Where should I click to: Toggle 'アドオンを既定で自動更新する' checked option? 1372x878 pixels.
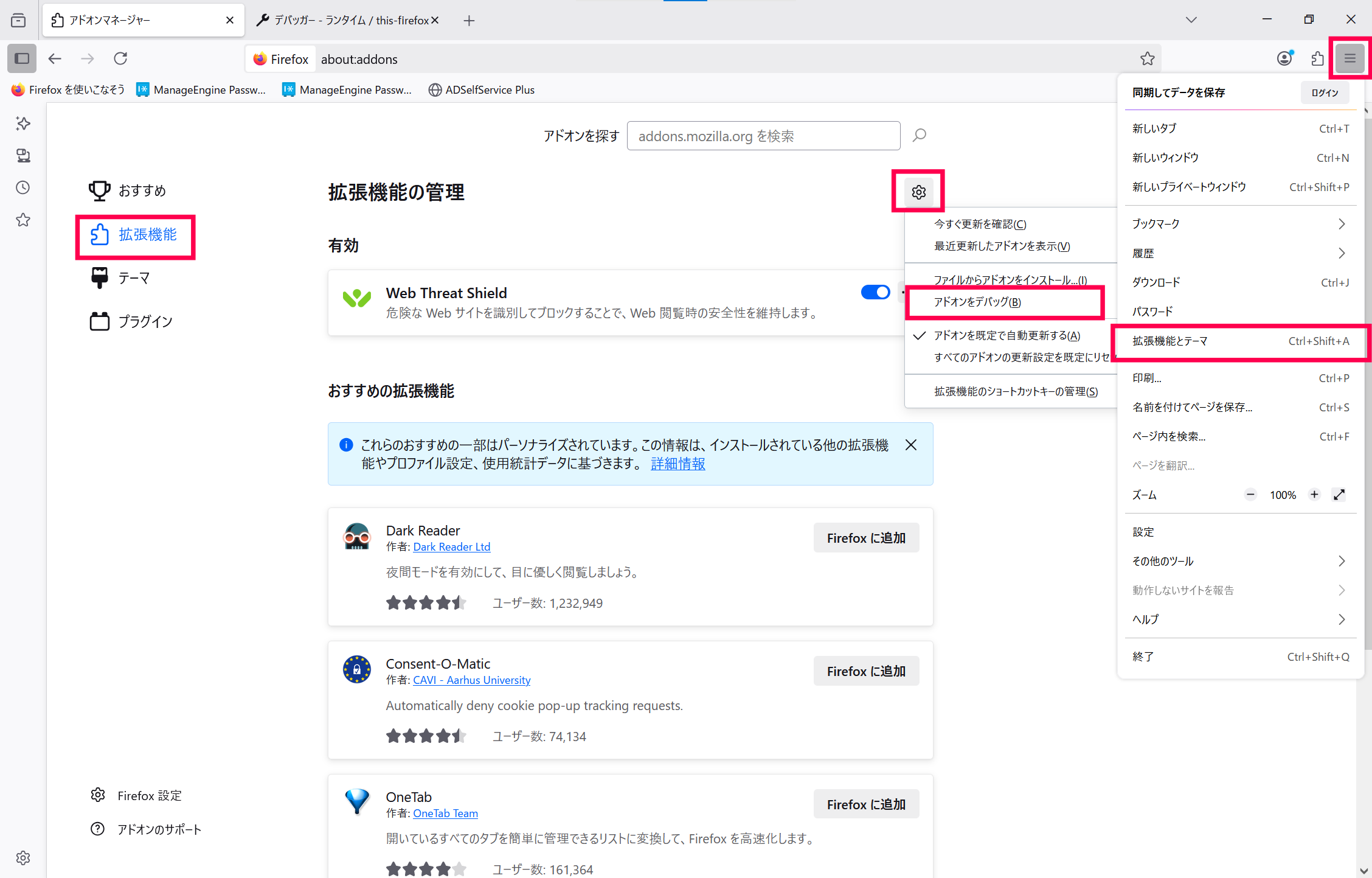click(1006, 336)
